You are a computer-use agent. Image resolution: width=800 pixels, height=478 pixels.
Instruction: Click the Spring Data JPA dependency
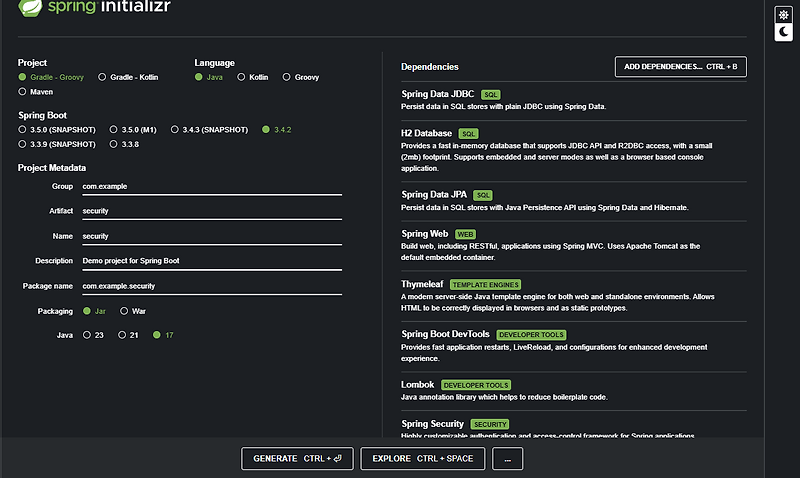tap(573, 200)
